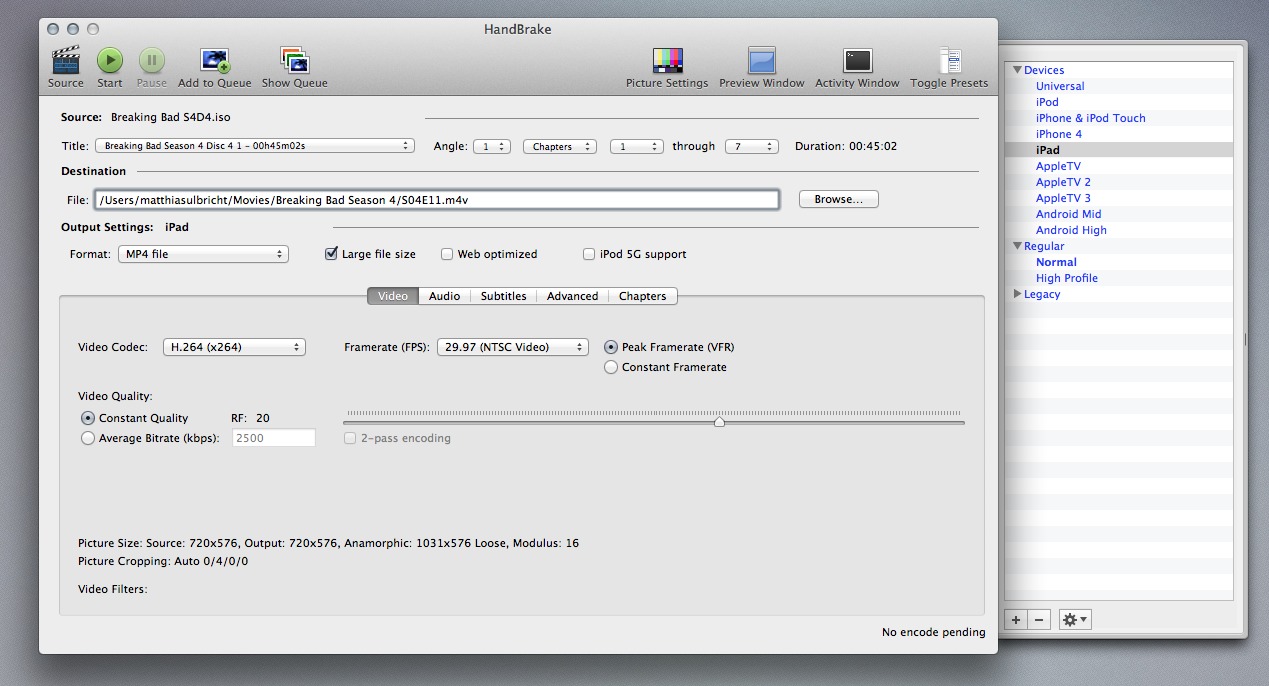The image size is (1269, 686).
Task: Select iPhone & iPod Touch preset
Action: pos(1091,118)
